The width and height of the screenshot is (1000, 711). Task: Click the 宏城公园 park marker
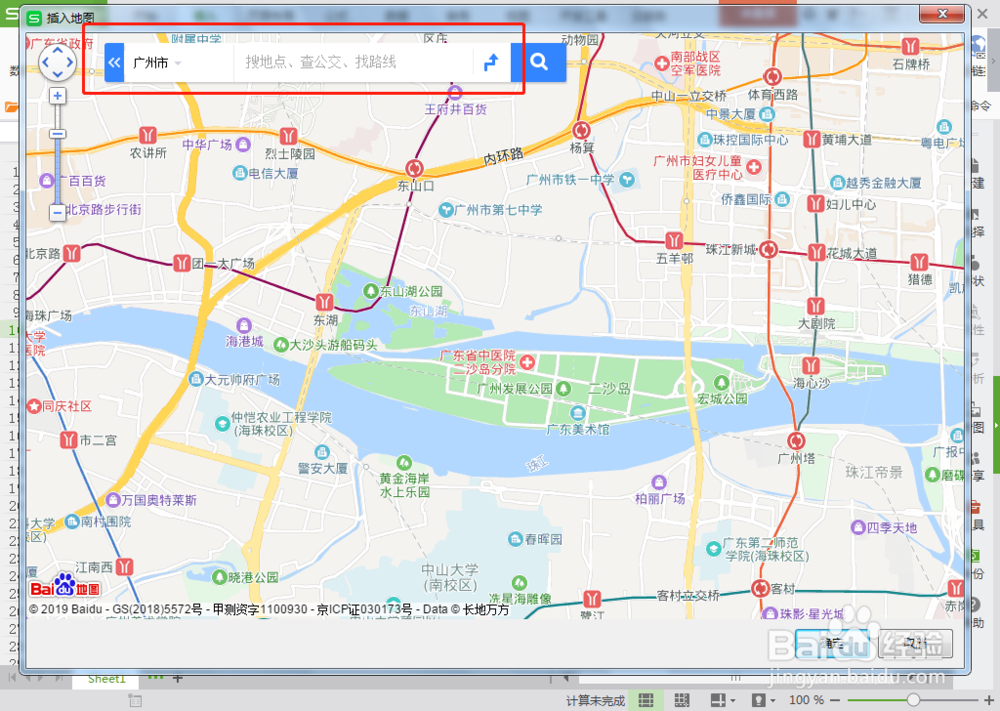coord(721,383)
